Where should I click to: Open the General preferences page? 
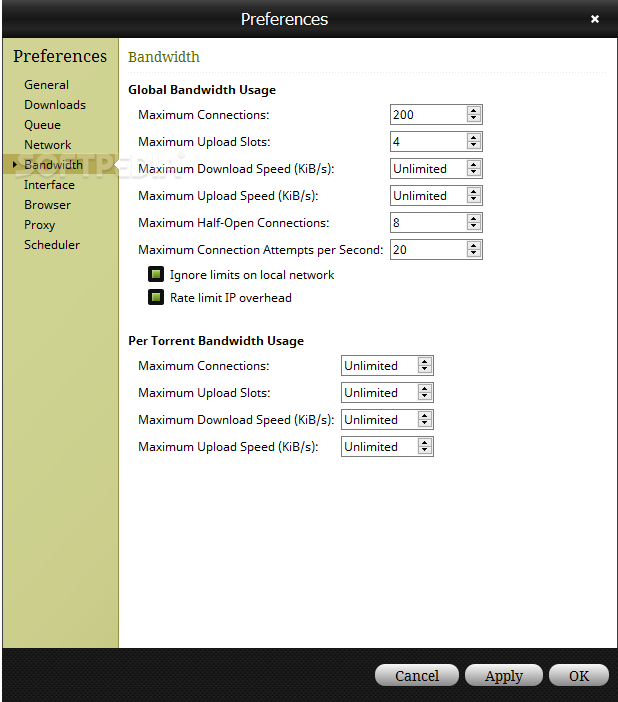point(47,85)
